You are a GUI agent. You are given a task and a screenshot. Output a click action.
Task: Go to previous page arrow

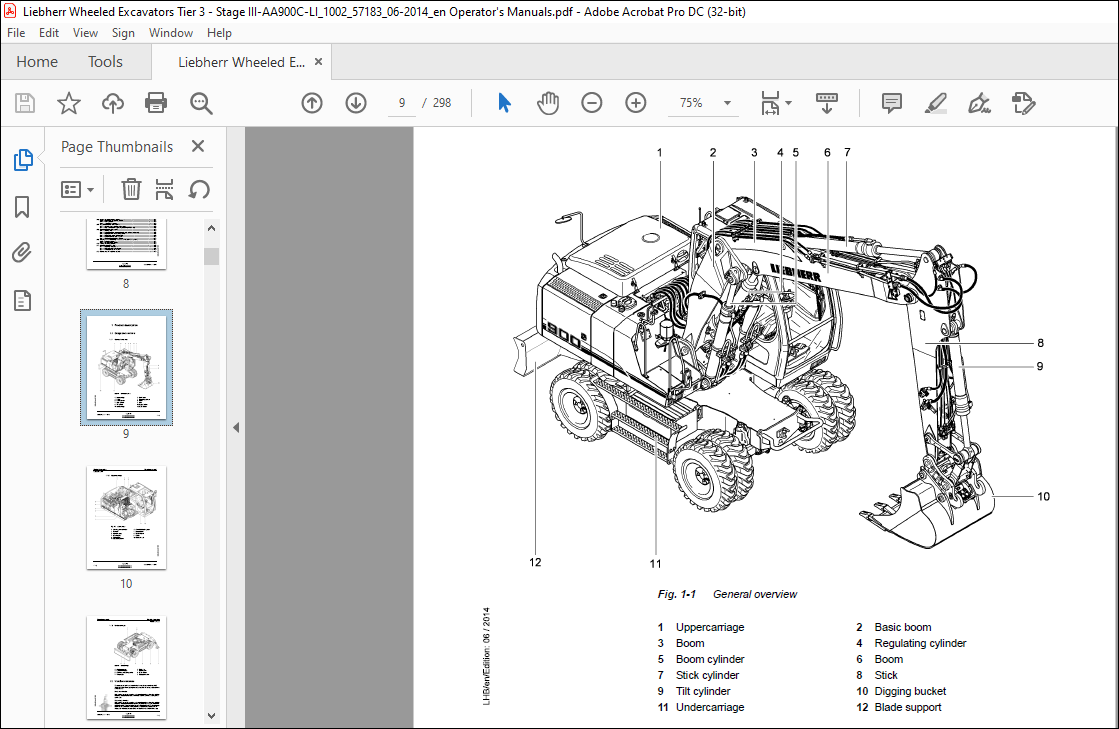coord(312,103)
